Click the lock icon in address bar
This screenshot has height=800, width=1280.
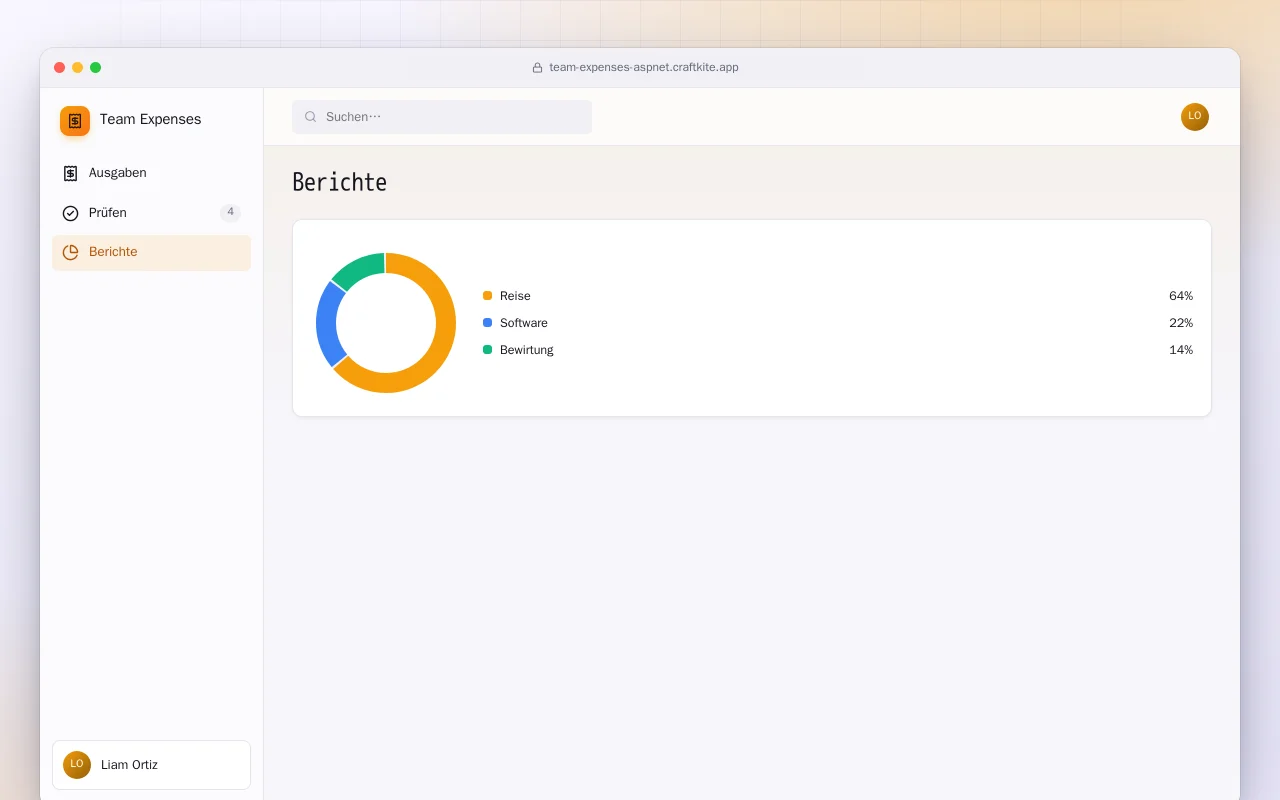pyautogui.click(x=537, y=68)
